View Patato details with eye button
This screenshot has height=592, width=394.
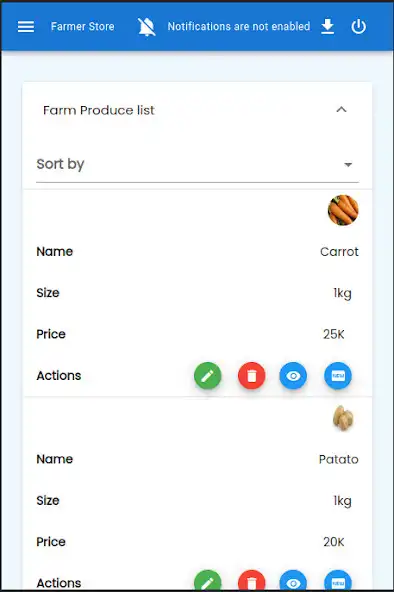tap(293, 581)
